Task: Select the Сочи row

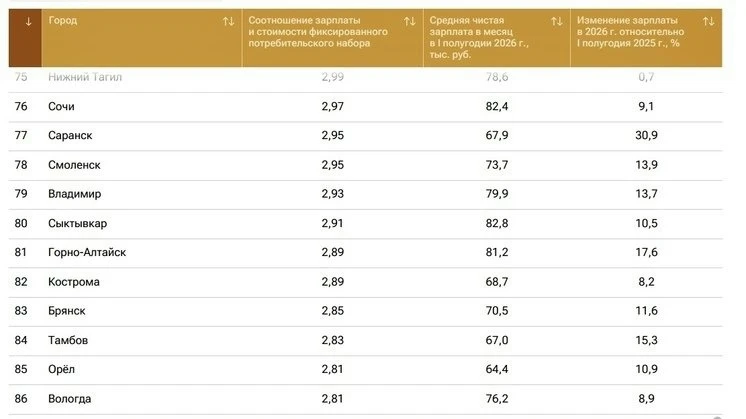Action: pos(365,107)
